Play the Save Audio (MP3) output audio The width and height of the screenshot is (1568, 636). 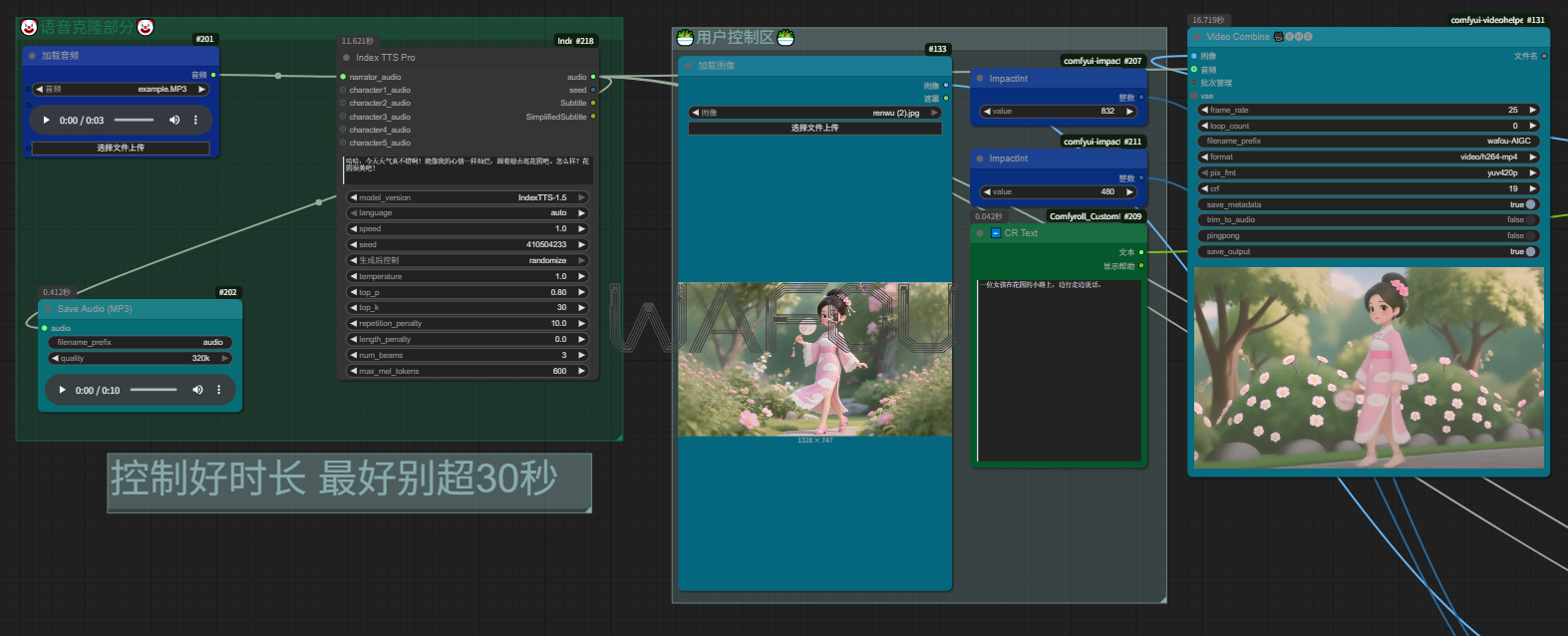pyautogui.click(x=62, y=390)
